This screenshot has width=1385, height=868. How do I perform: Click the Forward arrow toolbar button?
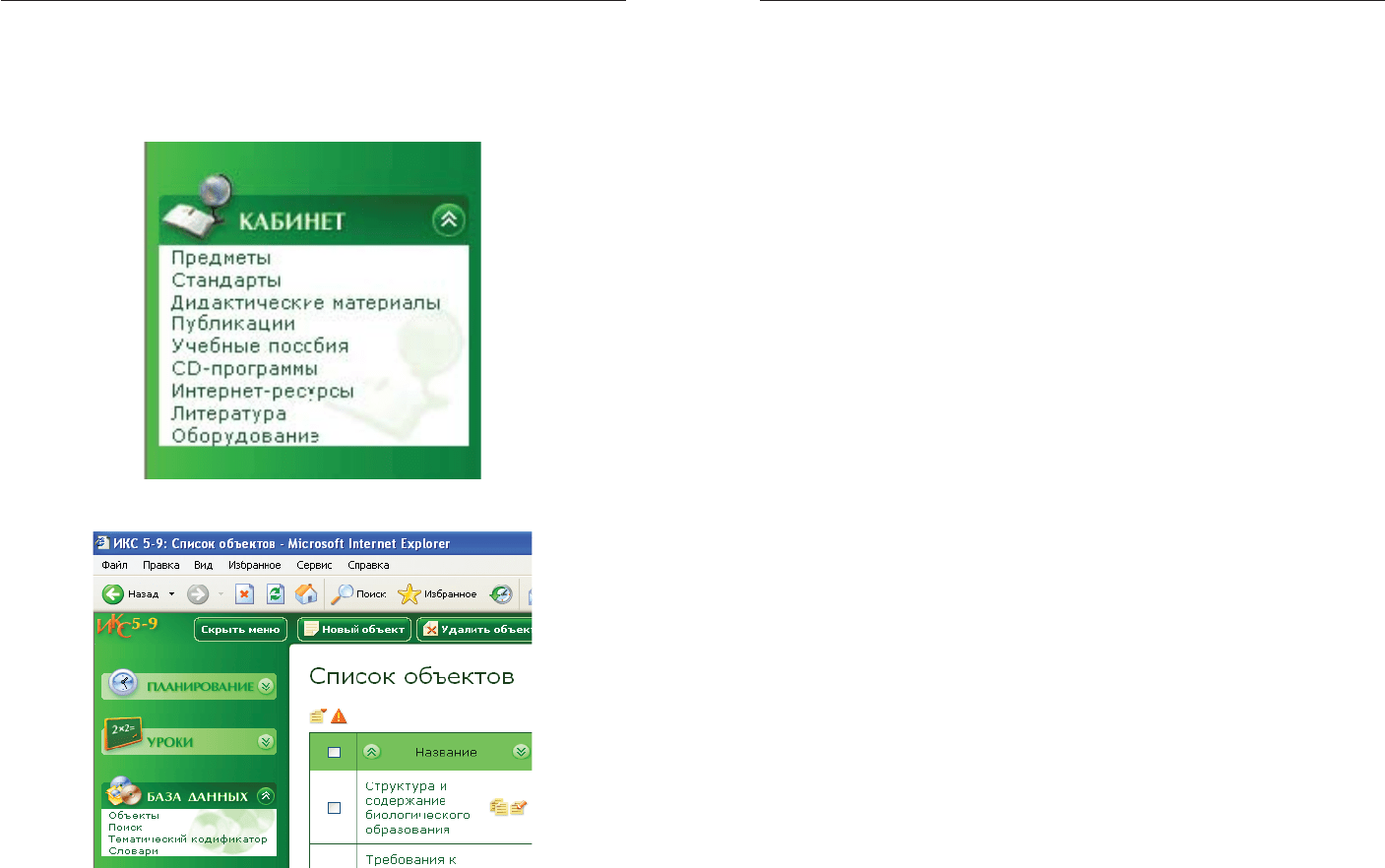coord(198,593)
